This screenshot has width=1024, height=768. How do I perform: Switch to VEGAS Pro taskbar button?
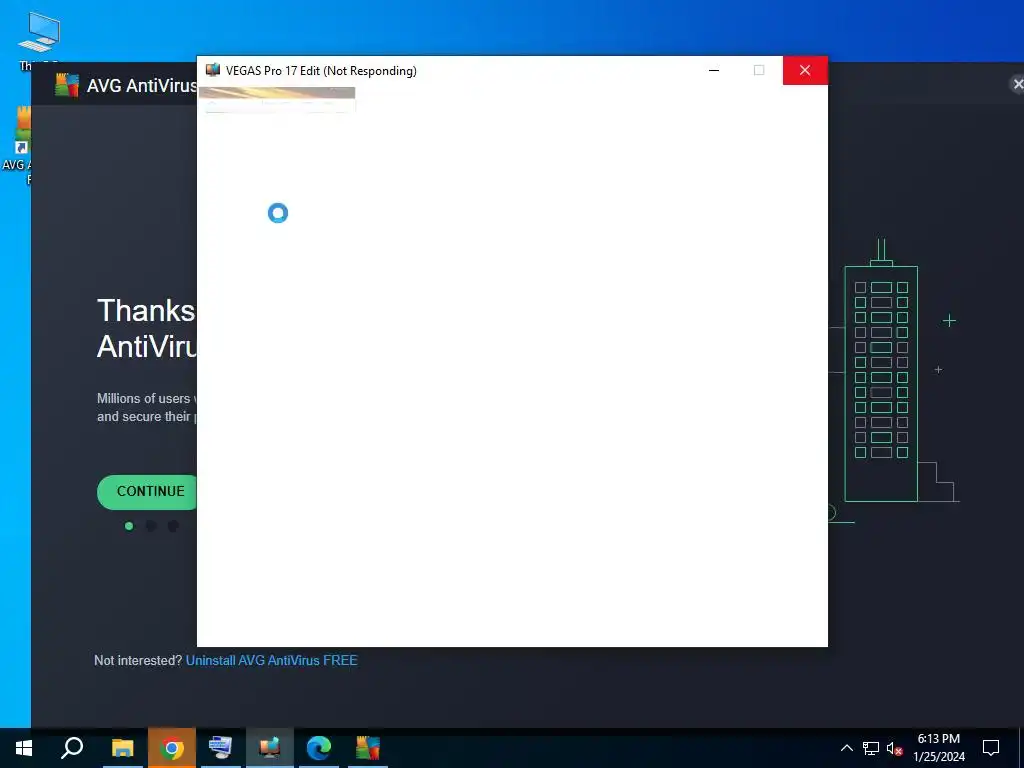click(269, 748)
